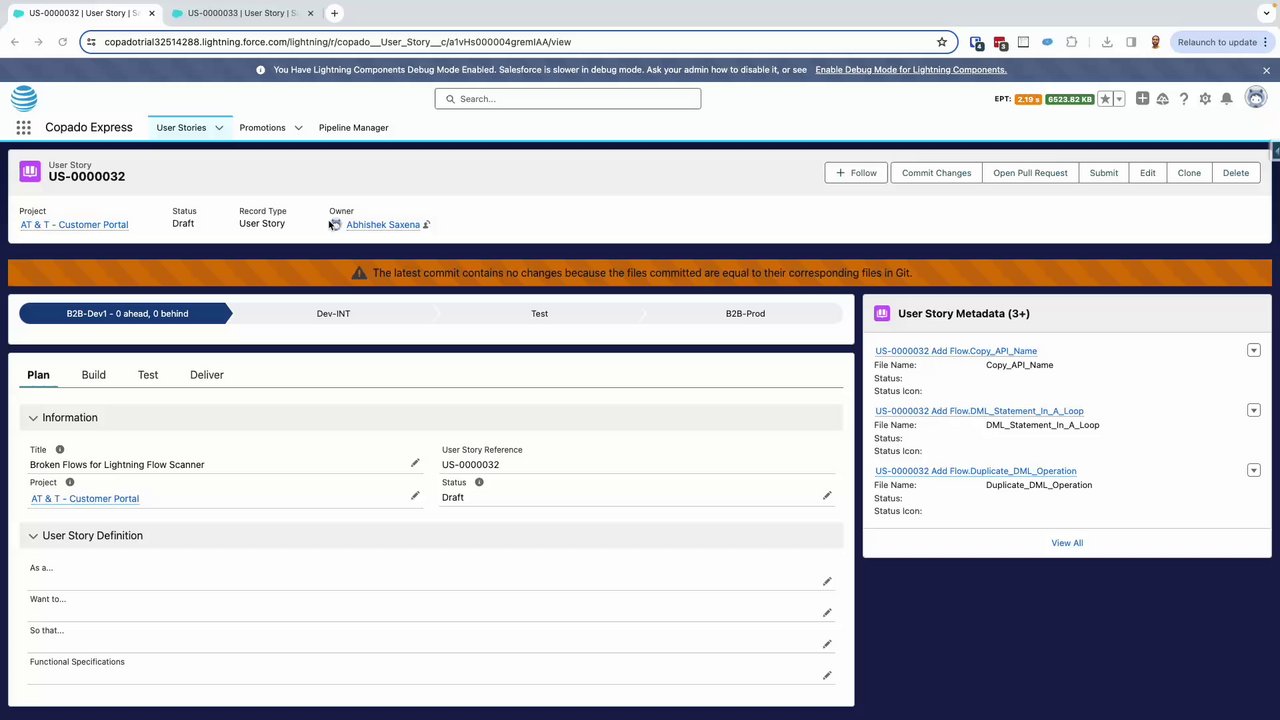The width and height of the screenshot is (1280, 720).
Task: Click the Open Pull Request button
Action: click(x=1030, y=173)
